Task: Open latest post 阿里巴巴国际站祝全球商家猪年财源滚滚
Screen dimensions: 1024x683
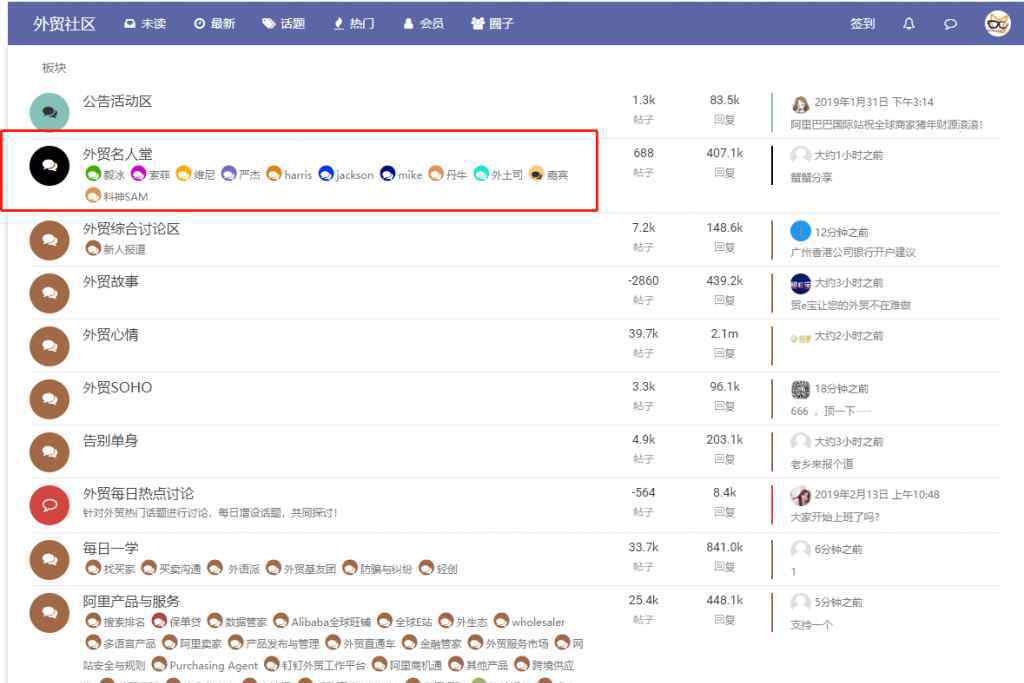Action: [886, 125]
